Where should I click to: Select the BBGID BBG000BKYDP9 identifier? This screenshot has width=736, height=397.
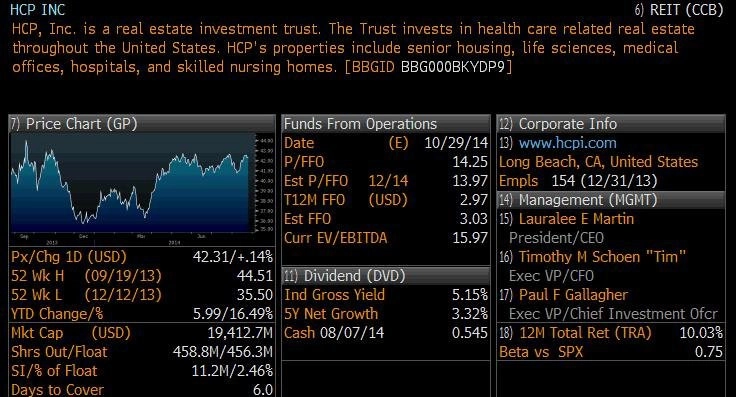point(428,67)
